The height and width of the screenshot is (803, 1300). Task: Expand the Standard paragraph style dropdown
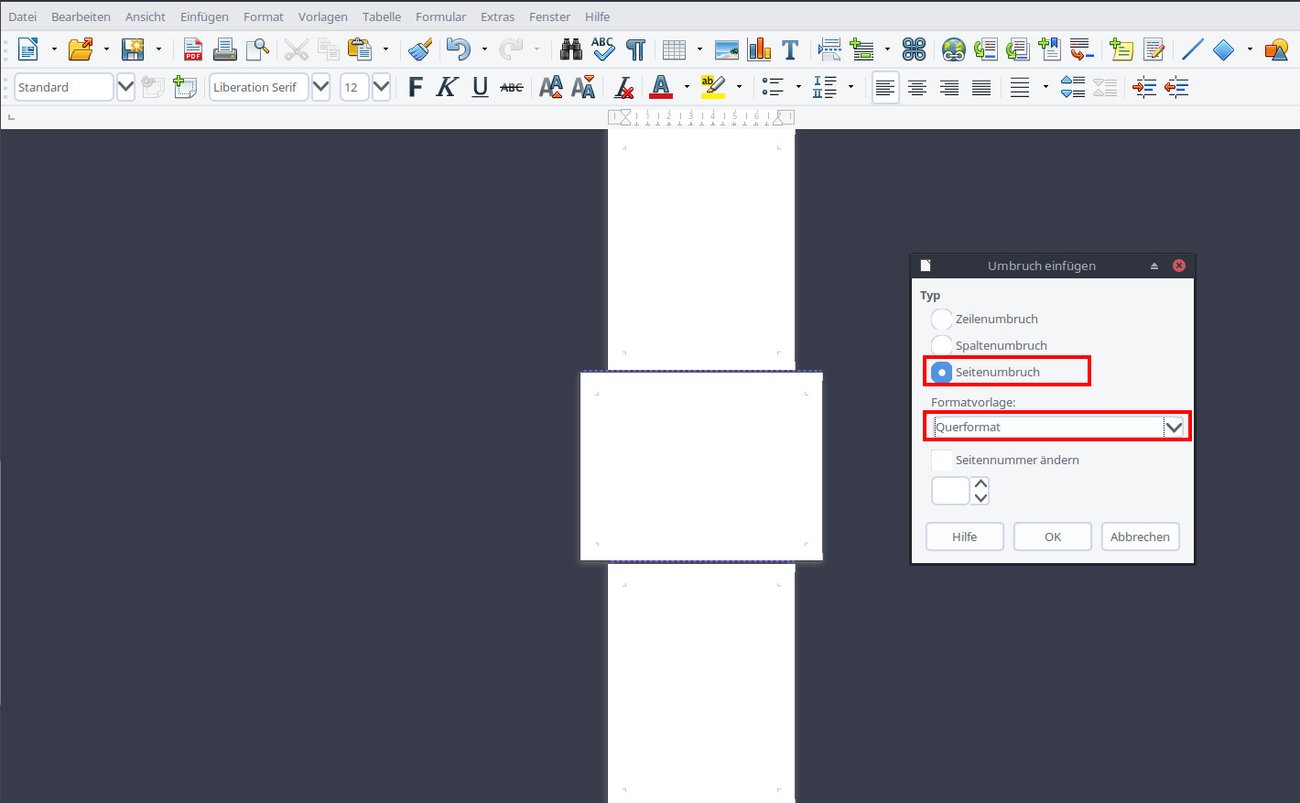click(125, 87)
